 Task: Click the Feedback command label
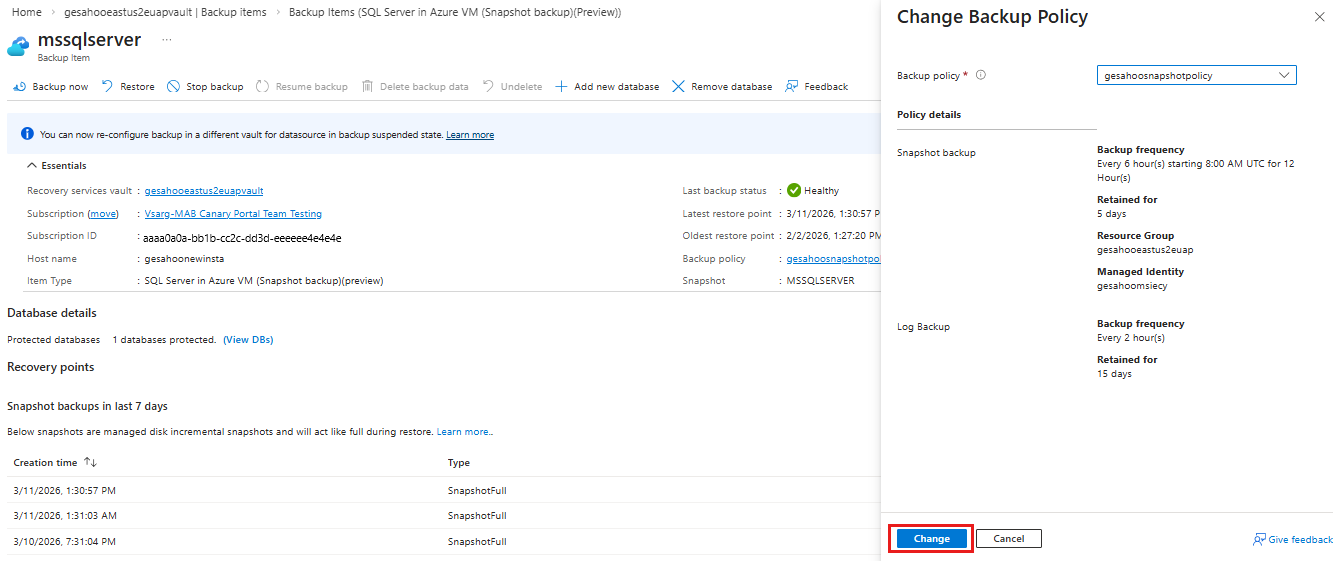(x=826, y=87)
